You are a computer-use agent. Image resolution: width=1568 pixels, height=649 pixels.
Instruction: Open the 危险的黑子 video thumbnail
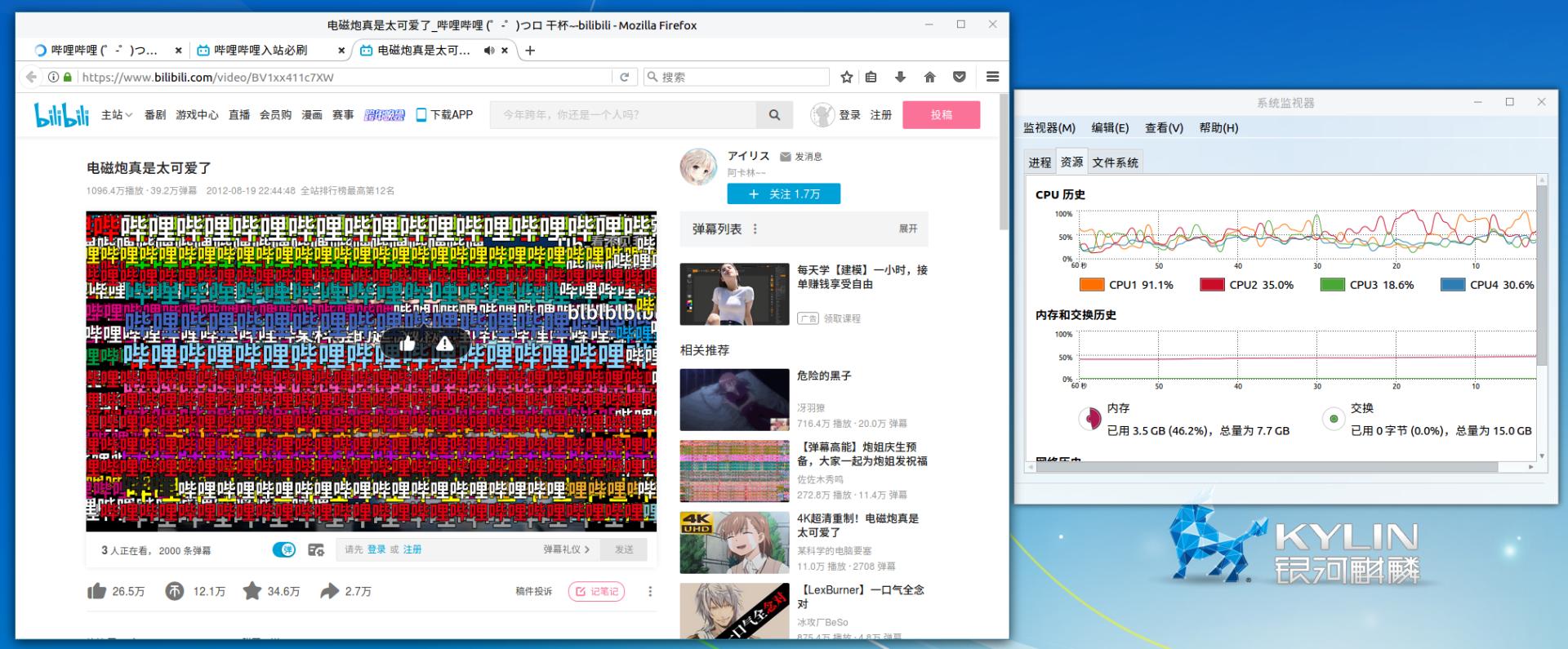pos(734,399)
